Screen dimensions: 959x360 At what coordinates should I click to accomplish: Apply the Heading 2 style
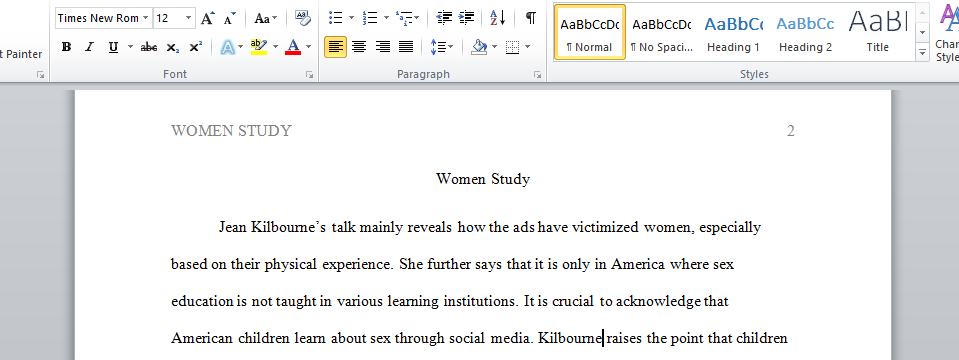click(x=805, y=32)
